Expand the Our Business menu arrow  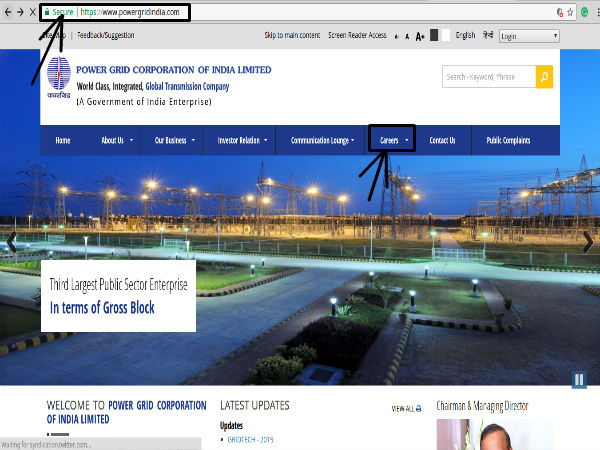click(193, 140)
